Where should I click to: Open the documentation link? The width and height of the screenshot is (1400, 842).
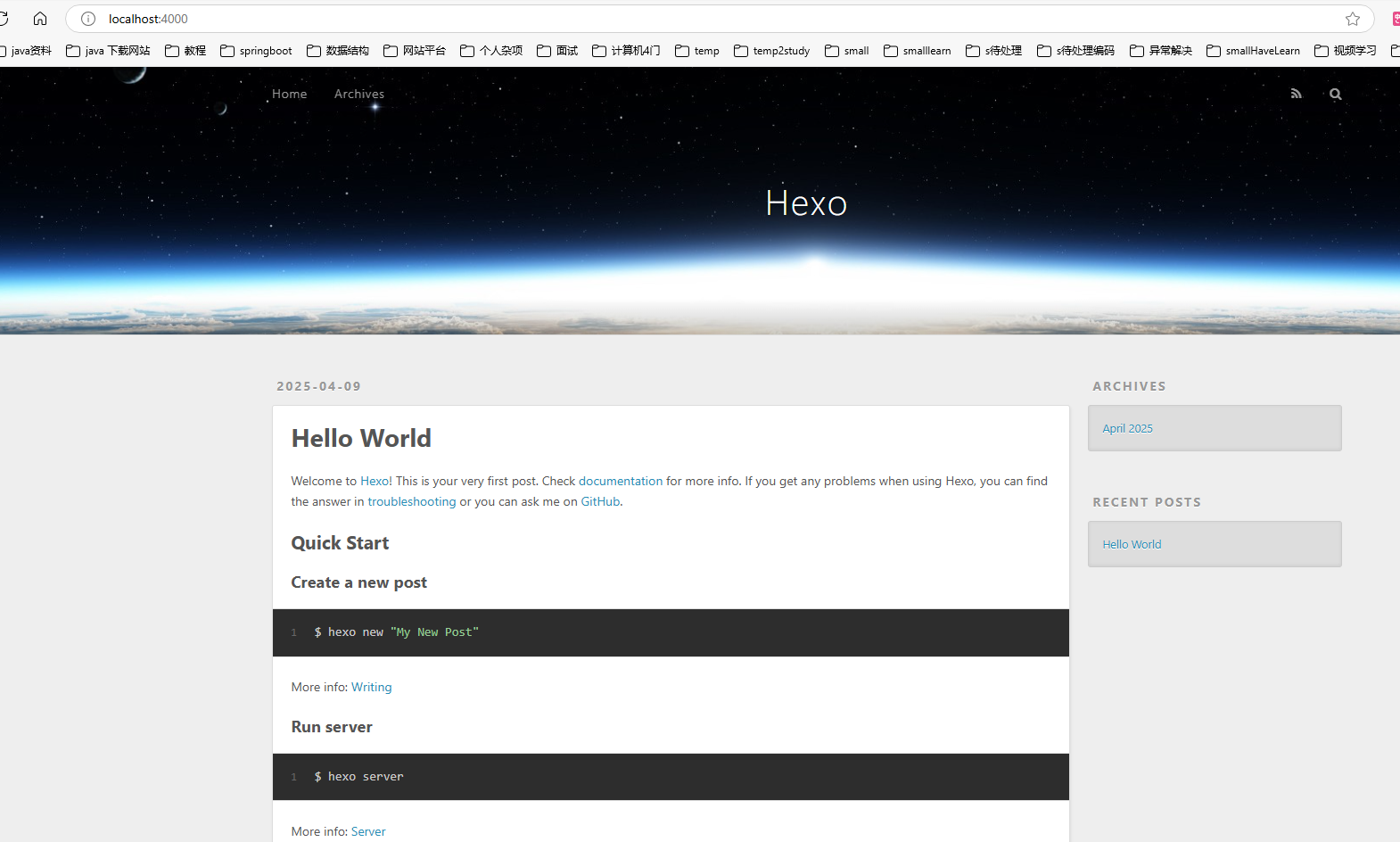click(x=621, y=481)
